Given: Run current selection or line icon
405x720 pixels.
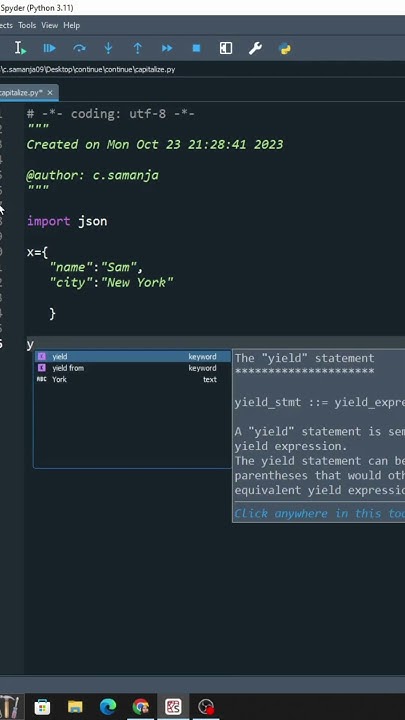Looking at the screenshot, I should click(20, 48).
